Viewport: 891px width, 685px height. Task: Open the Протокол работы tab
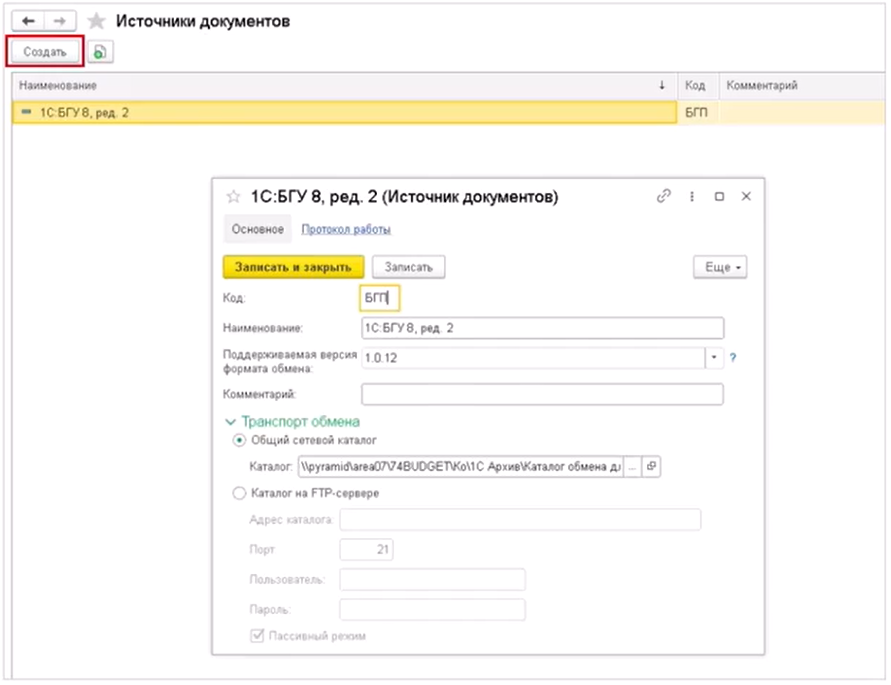click(x=346, y=229)
